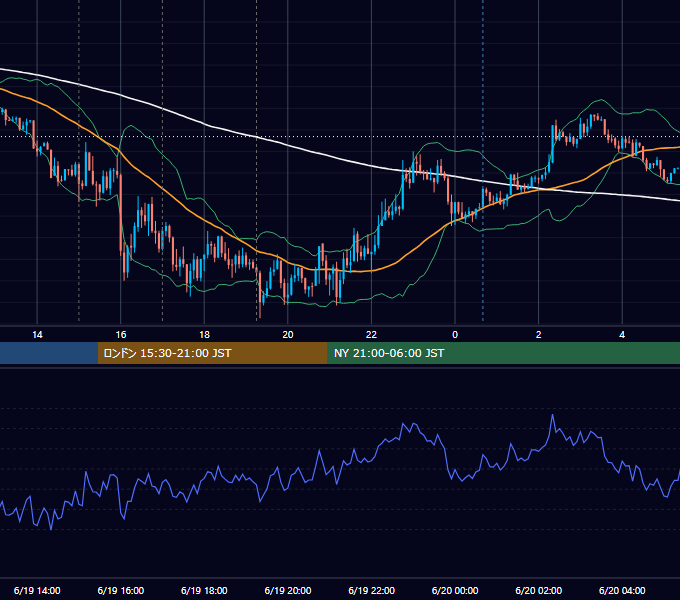680x600 pixels.
Task: Click the 4 hour label on price chart axis
Action: (x=622, y=335)
